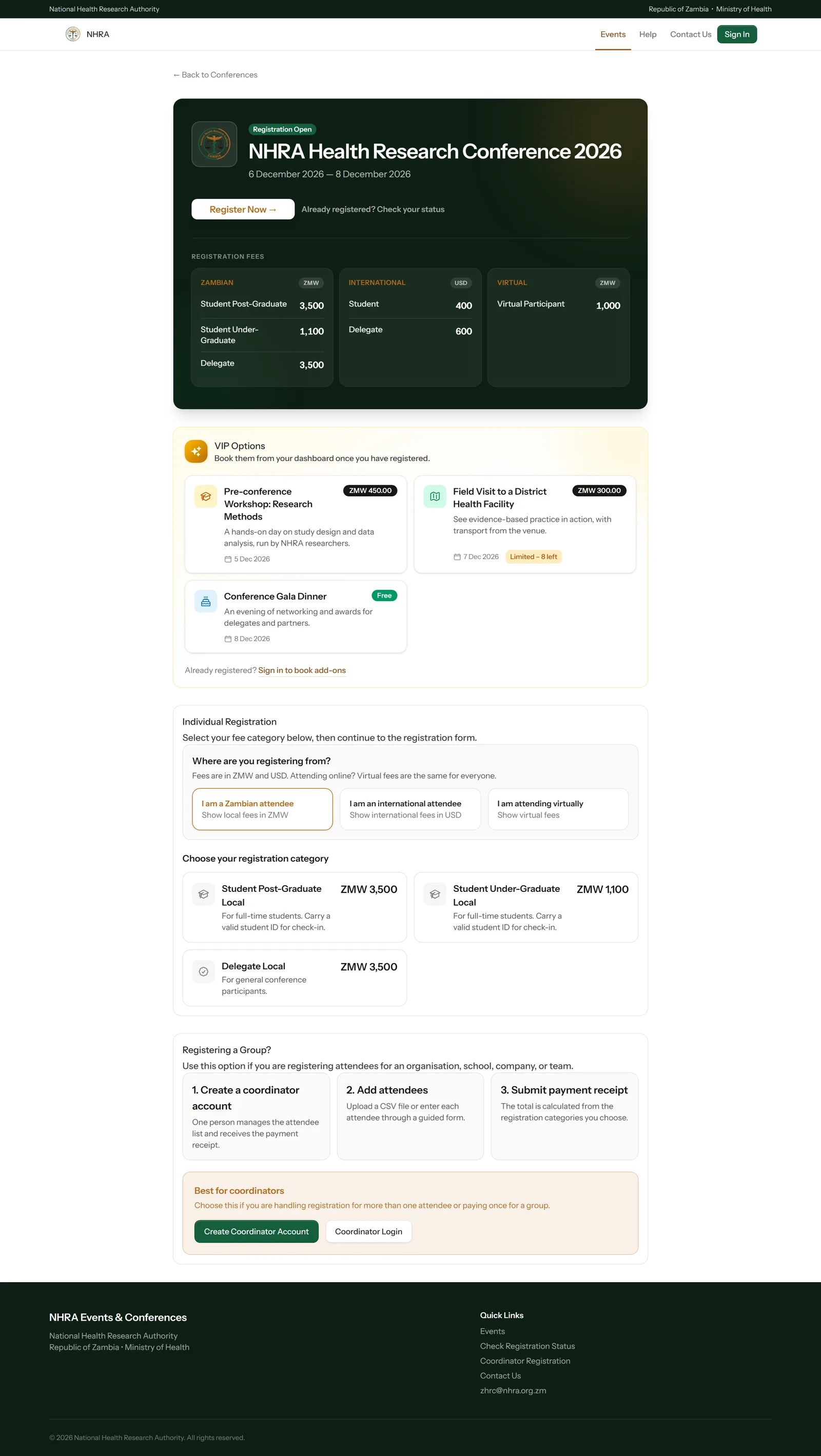Open Events link in footer Quick Links

click(x=493, y=1331)
